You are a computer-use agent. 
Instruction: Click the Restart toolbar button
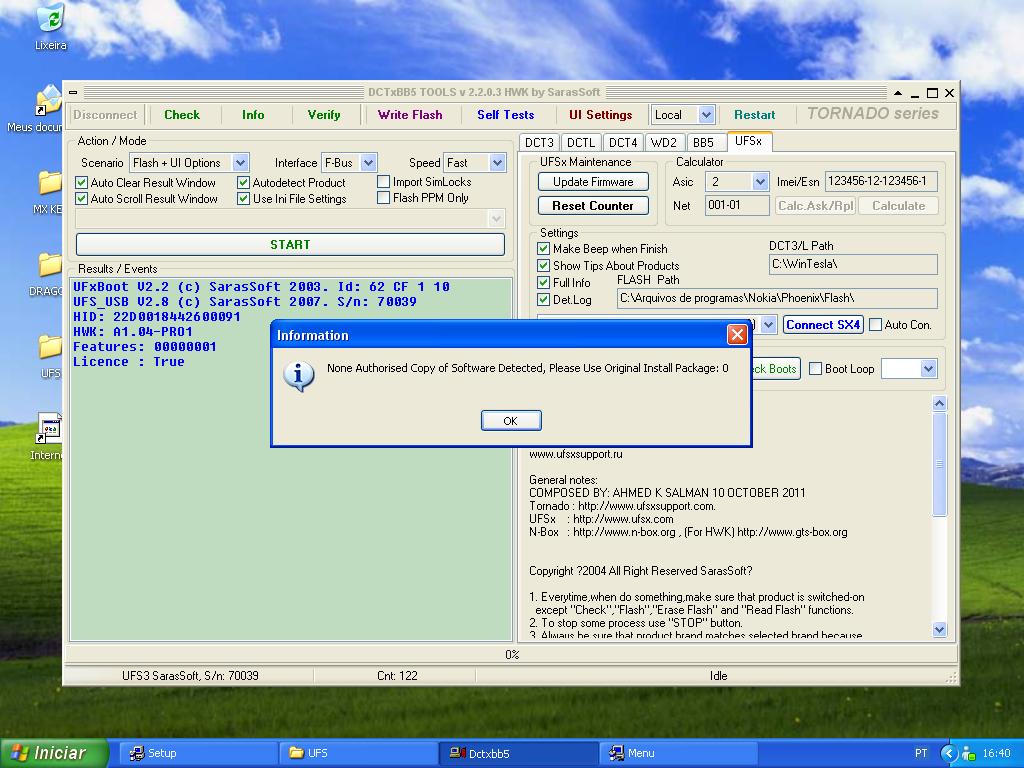(754, 115)
